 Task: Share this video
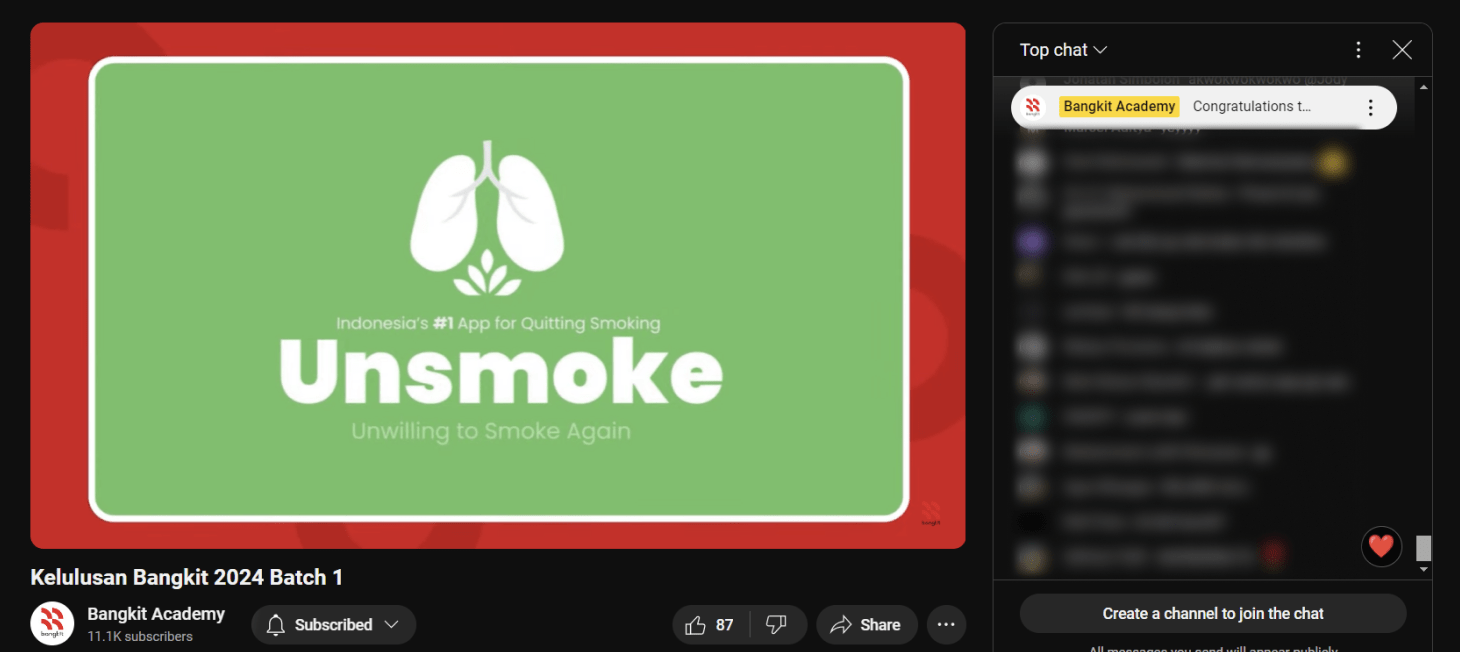pyautogui.click(x=866, y=625)
